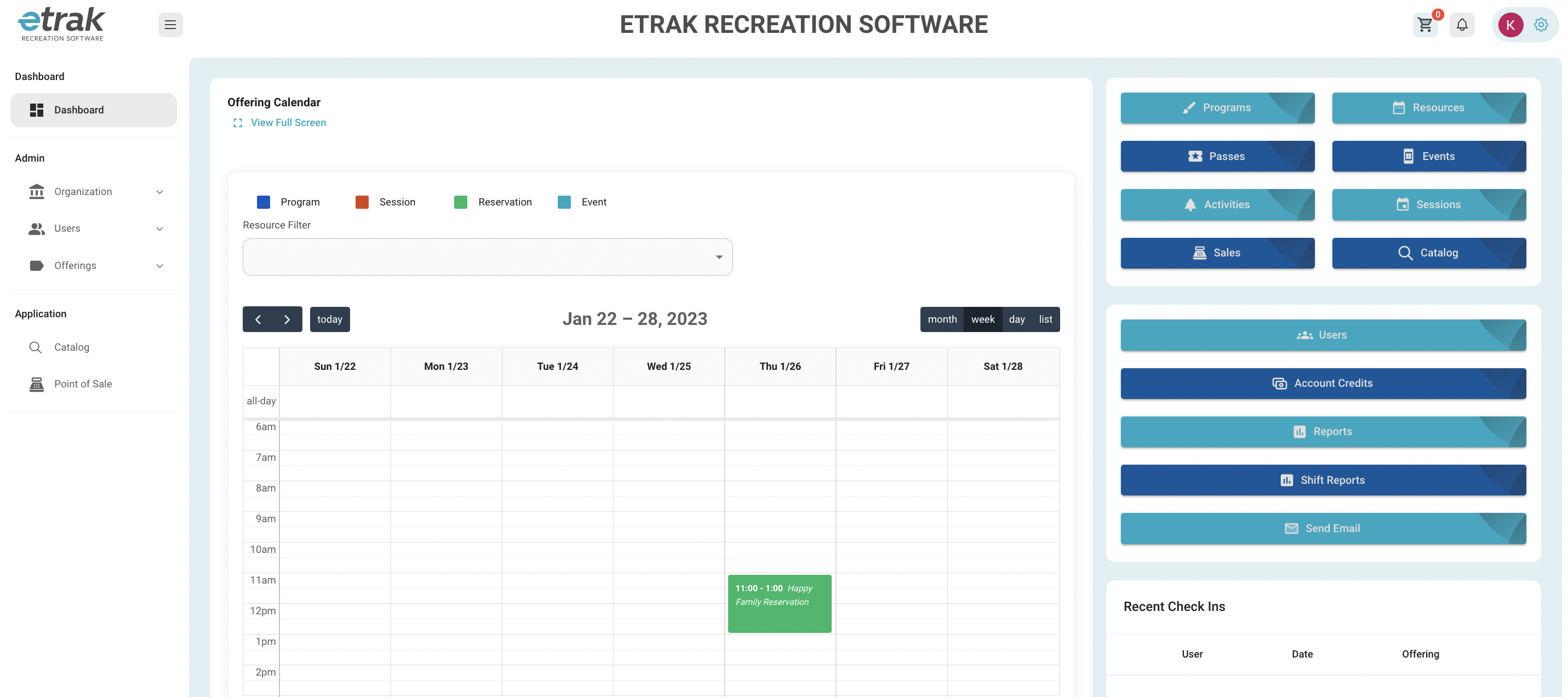This screenshot has width=1568, height=697.
Task: Click the red Session legend swatch
Action: click(362, 202)
